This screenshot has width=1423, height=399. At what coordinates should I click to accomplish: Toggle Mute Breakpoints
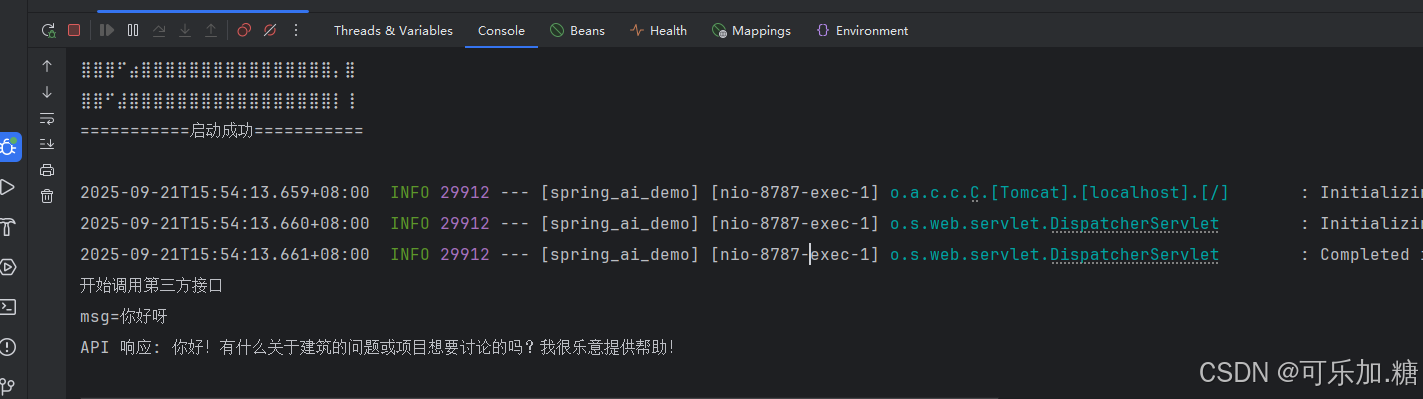270,31
